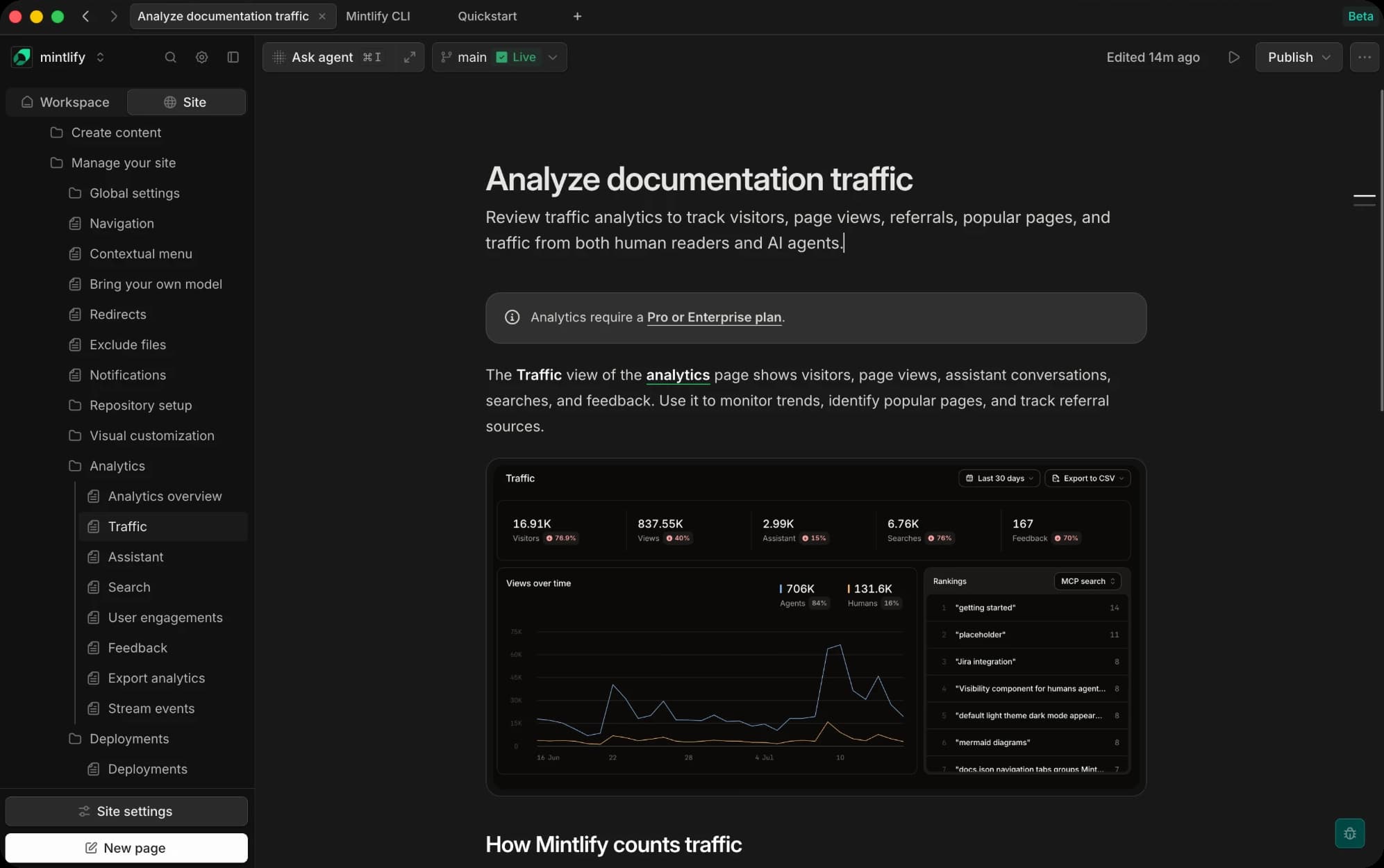
Task: Click the Live status checkbox indicator
Action: tap(501, 58)
